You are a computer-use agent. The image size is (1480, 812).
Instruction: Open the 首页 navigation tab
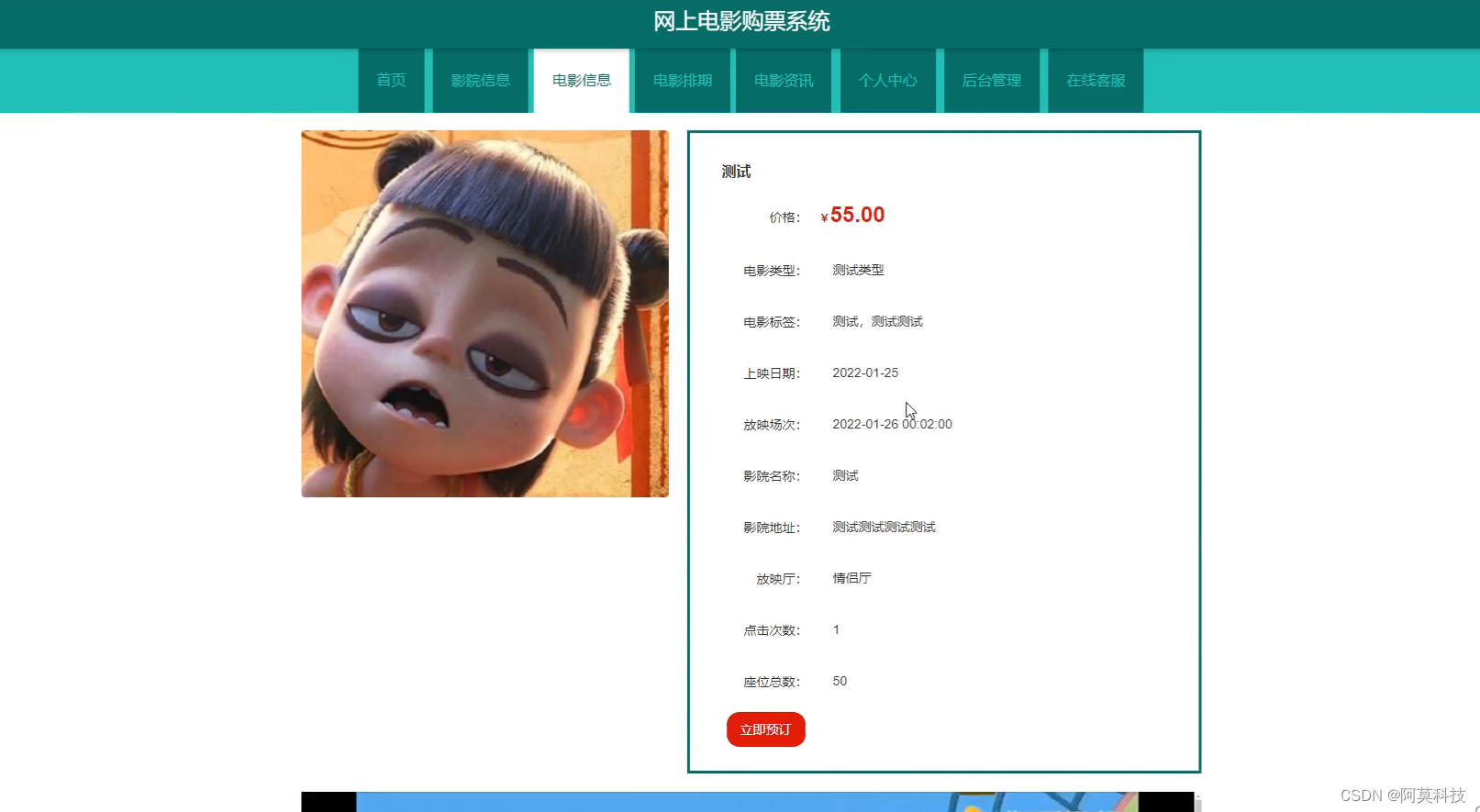[392, 81]
